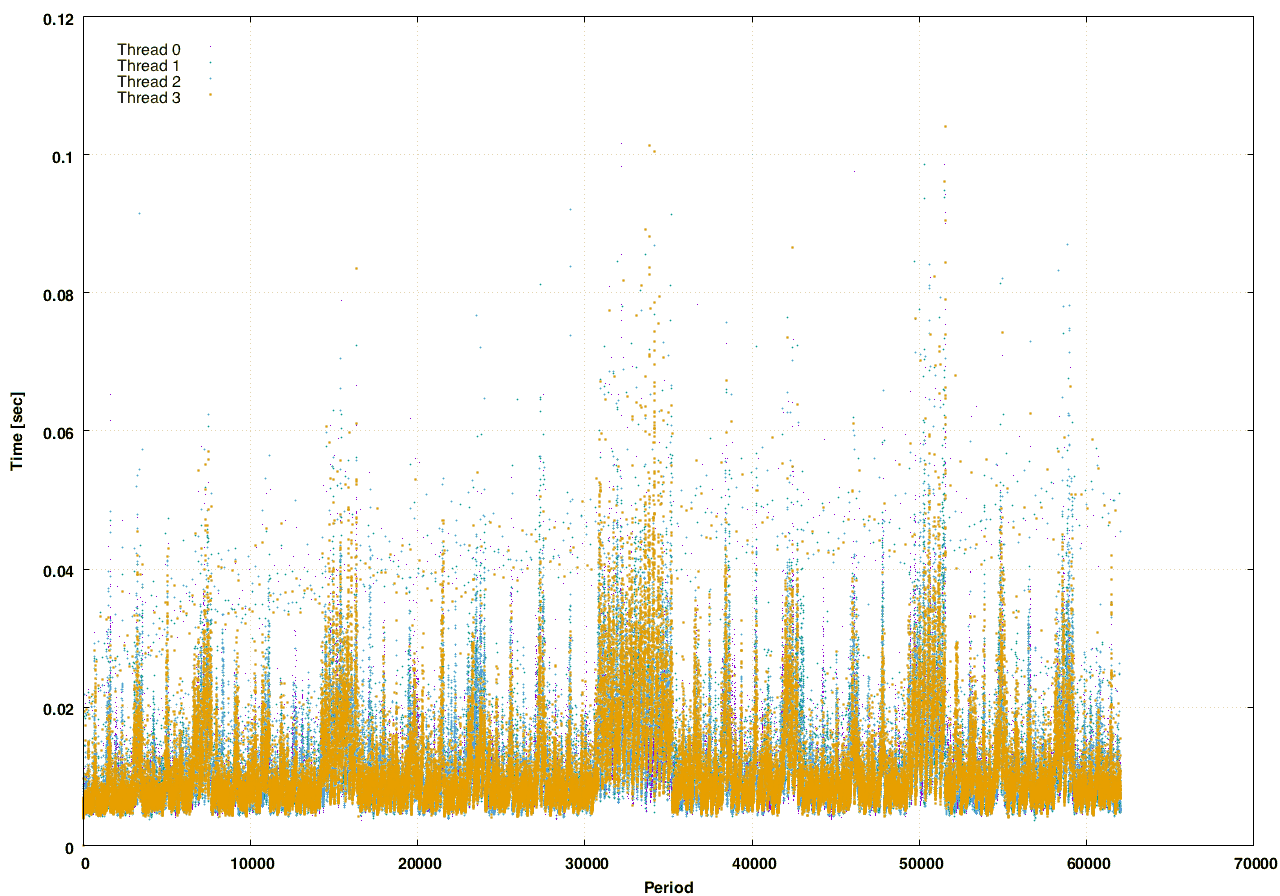
Task: Click the 20000 x-axis tick label
Action: (x=418, y=864)
